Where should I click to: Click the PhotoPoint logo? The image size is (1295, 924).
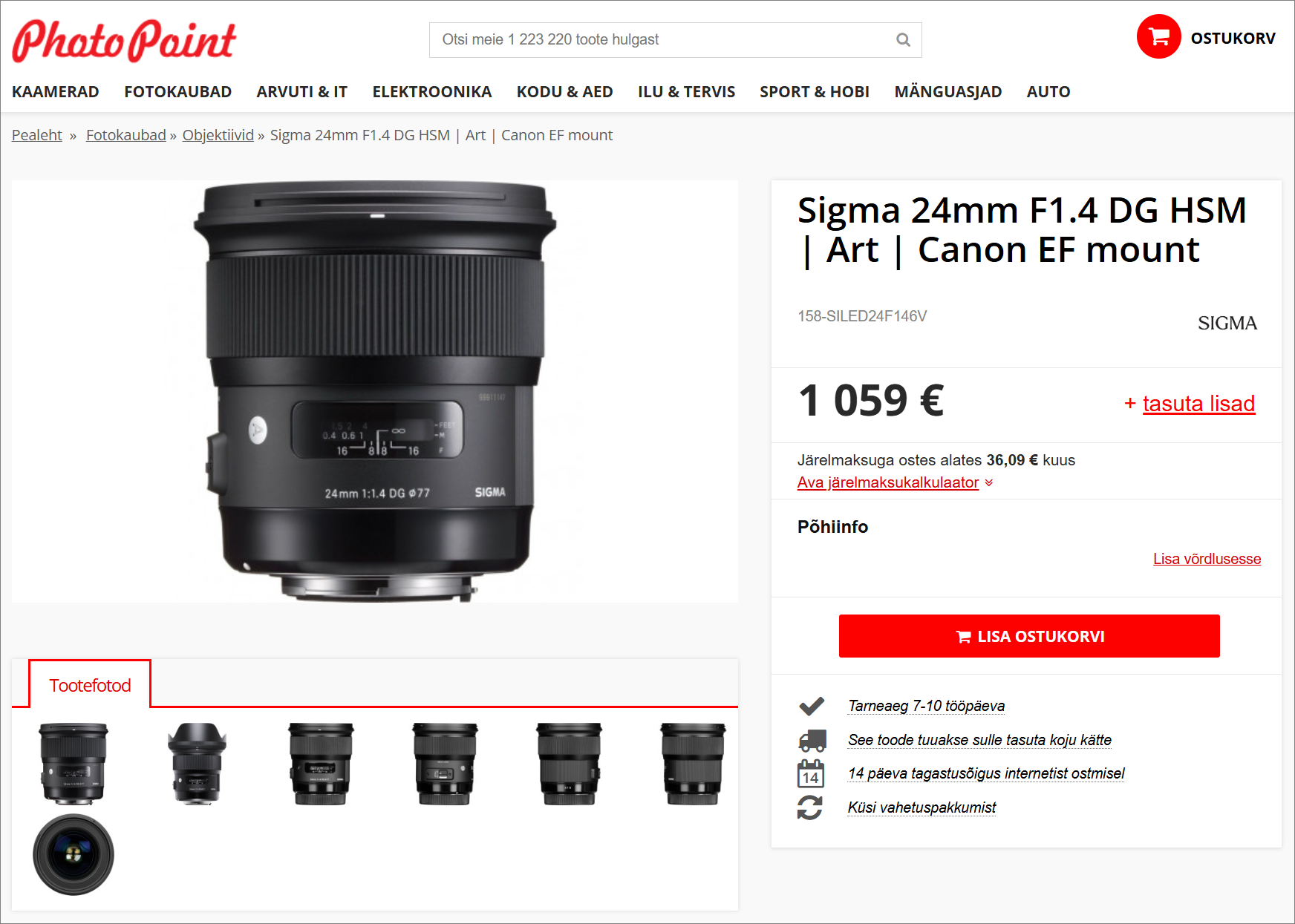tap(124, 41)
